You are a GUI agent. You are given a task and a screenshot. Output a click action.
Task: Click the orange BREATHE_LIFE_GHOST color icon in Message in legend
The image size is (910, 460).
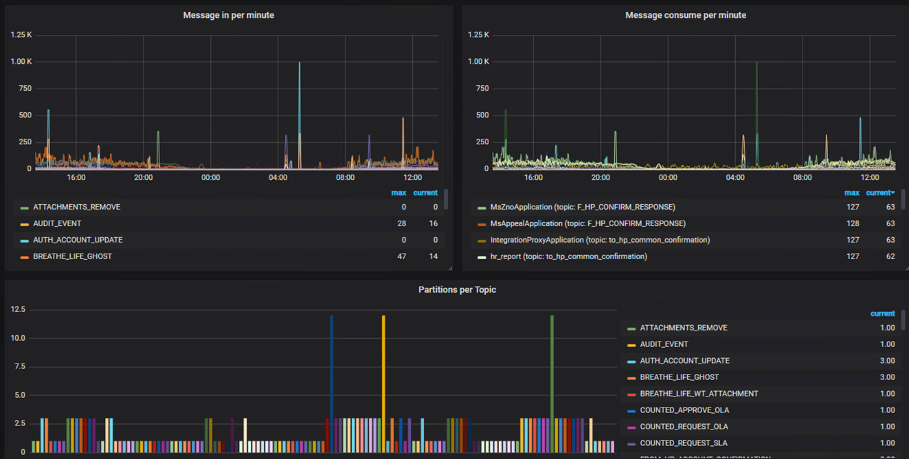tap(23, 257)
